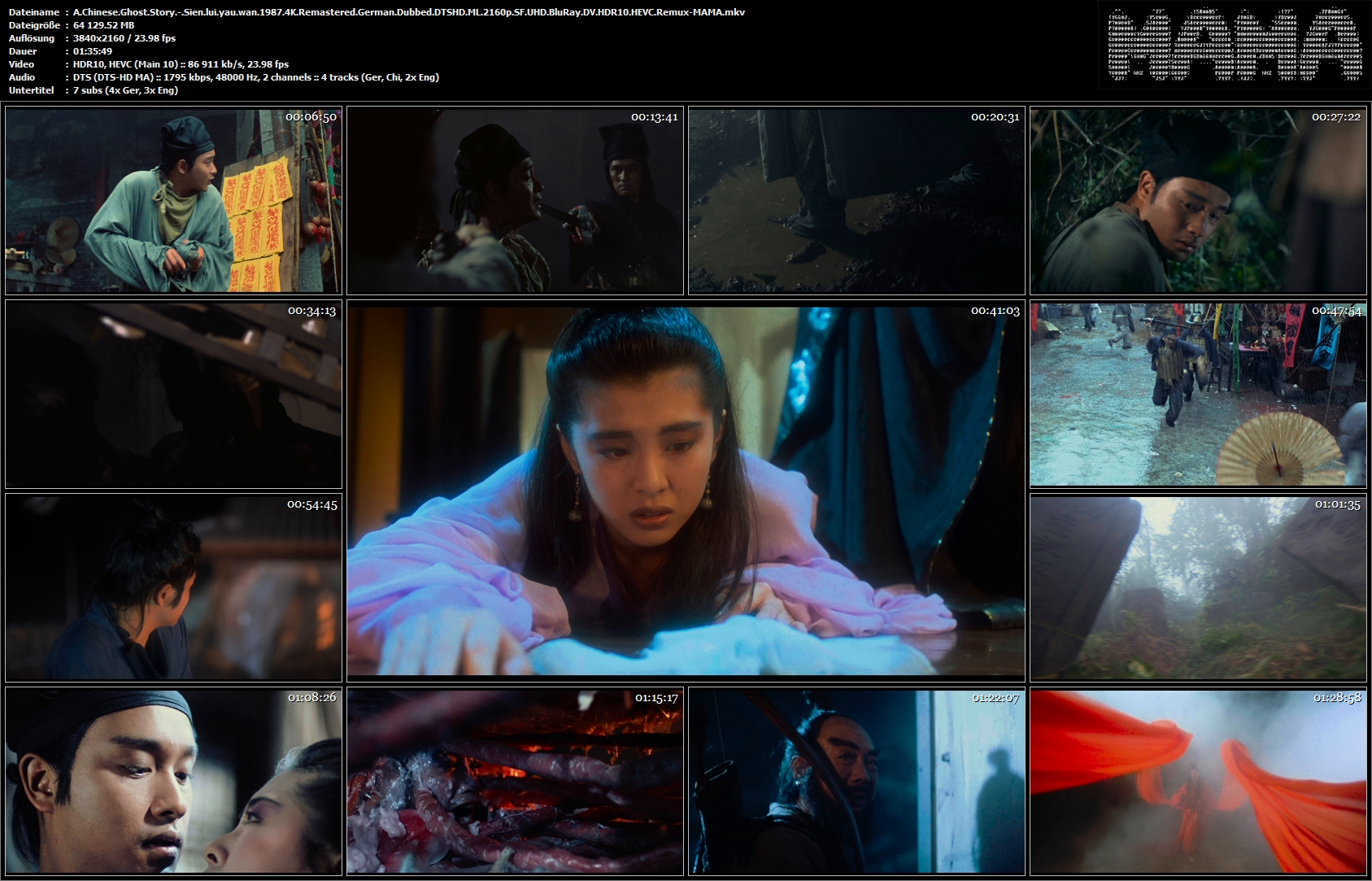Click the Dateiname label
Viewport: 1372px width, 881px height.
pyautogui.click(x=34, y=12)
